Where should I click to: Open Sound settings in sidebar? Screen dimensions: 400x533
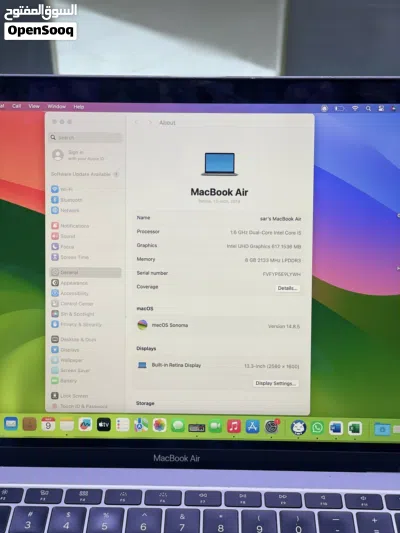[63, 236]
